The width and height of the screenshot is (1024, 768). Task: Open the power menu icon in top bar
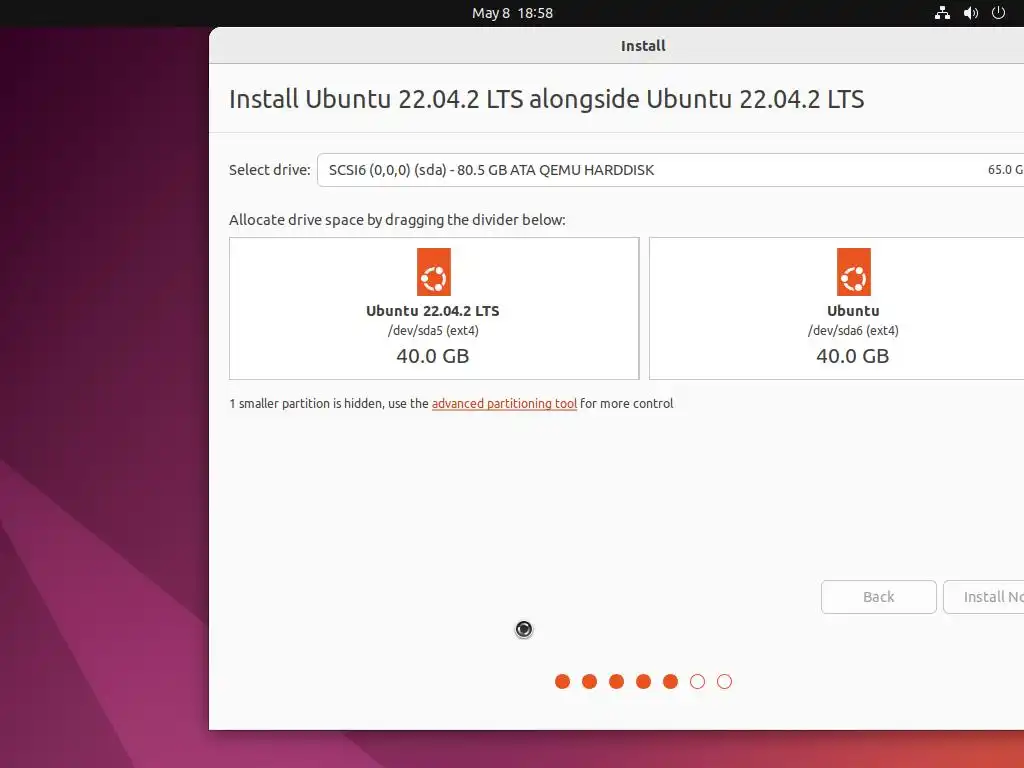point(999,12)
